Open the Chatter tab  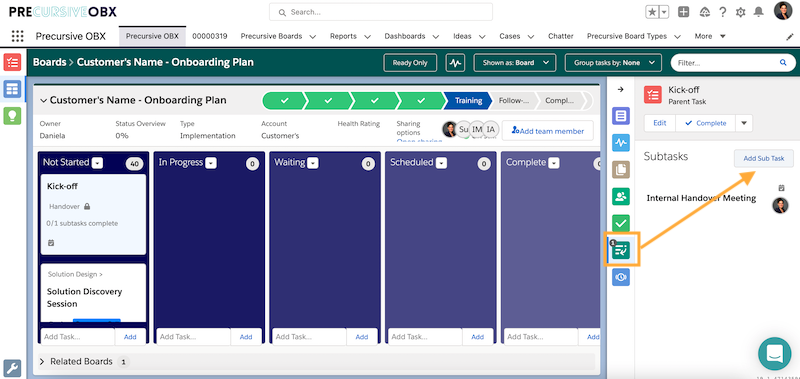click(561, 36)
